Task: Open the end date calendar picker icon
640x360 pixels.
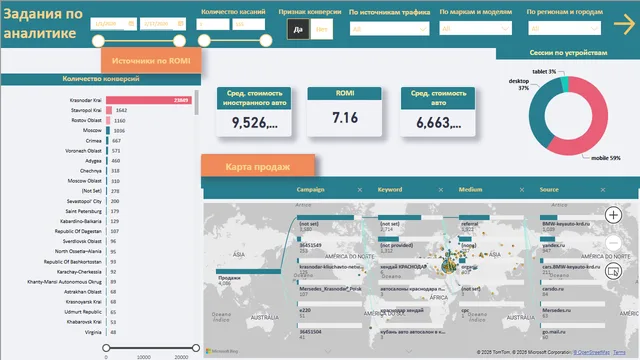Action: click(180, 24)
